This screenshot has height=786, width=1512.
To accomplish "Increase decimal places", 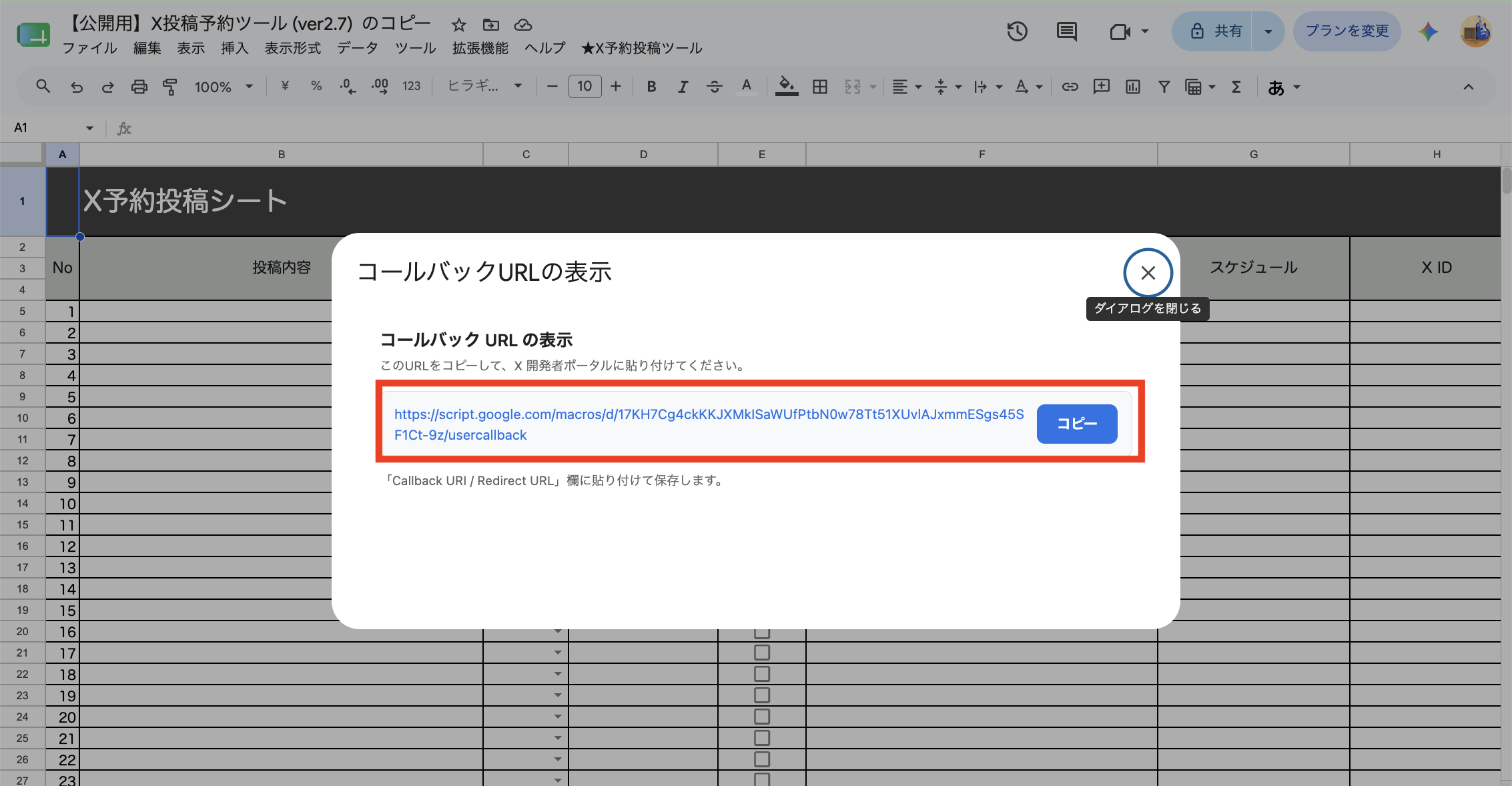I will [380, 86].
